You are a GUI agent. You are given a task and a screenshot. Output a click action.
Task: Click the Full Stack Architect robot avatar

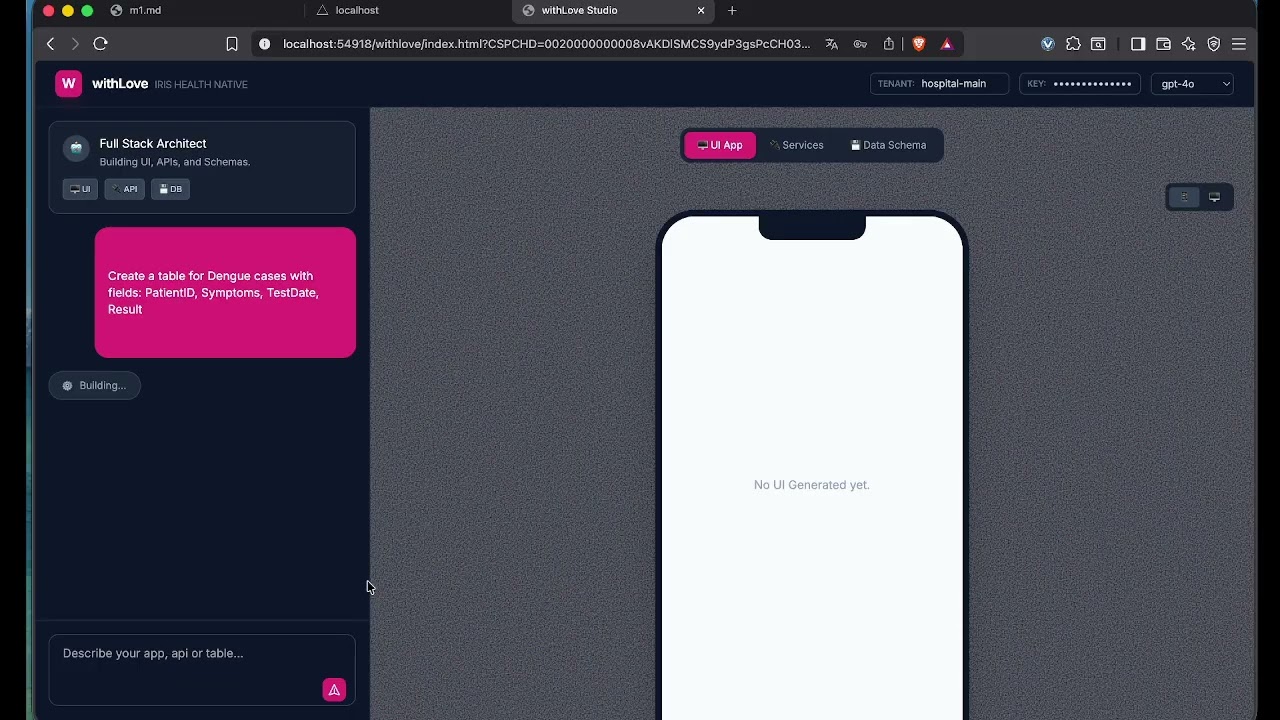(76, 148)
